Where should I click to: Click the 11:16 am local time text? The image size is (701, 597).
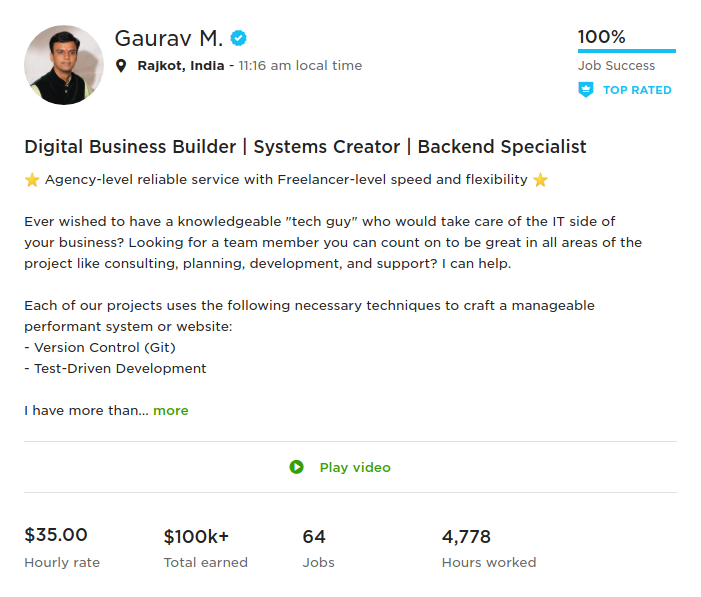(x=300, y=66)
